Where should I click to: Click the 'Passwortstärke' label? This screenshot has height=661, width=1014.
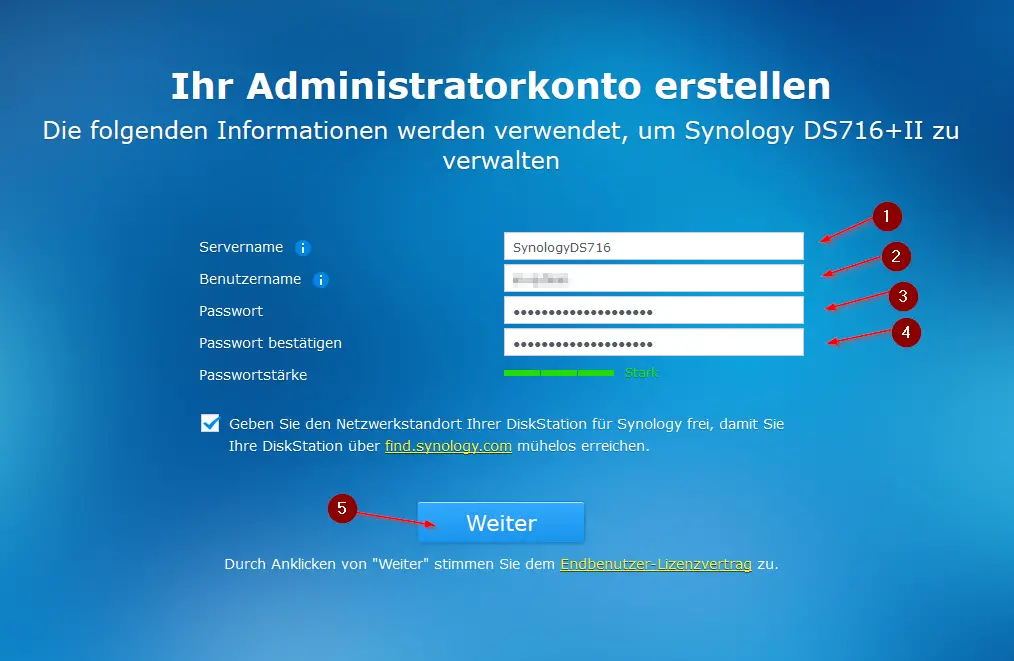point(253,375)
